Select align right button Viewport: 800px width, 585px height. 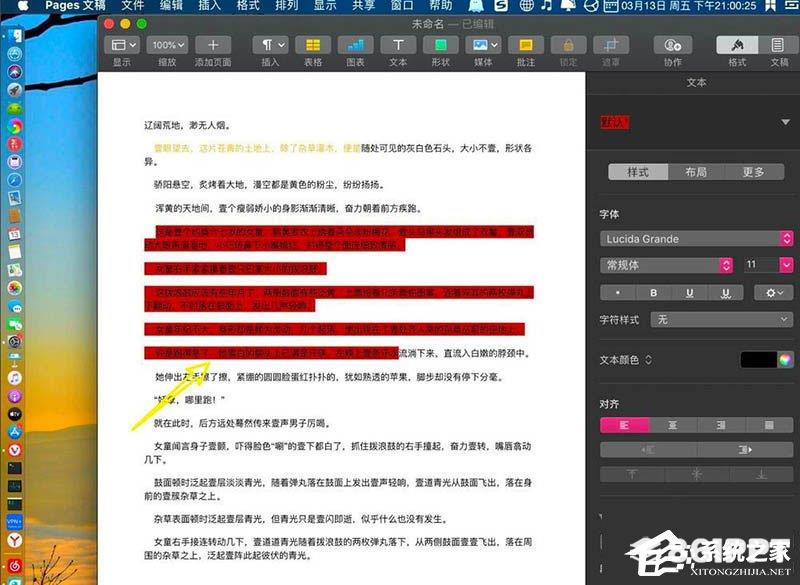pos(721,425)
